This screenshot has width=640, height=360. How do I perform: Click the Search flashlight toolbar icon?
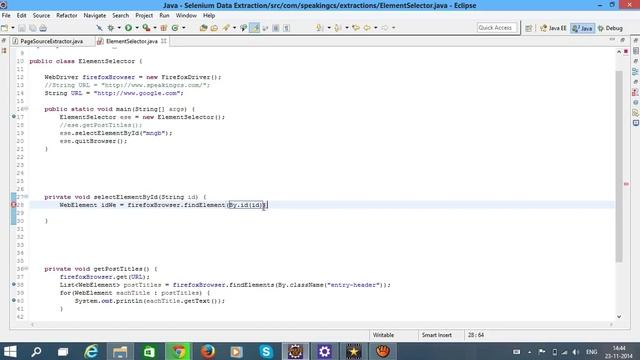226,28
